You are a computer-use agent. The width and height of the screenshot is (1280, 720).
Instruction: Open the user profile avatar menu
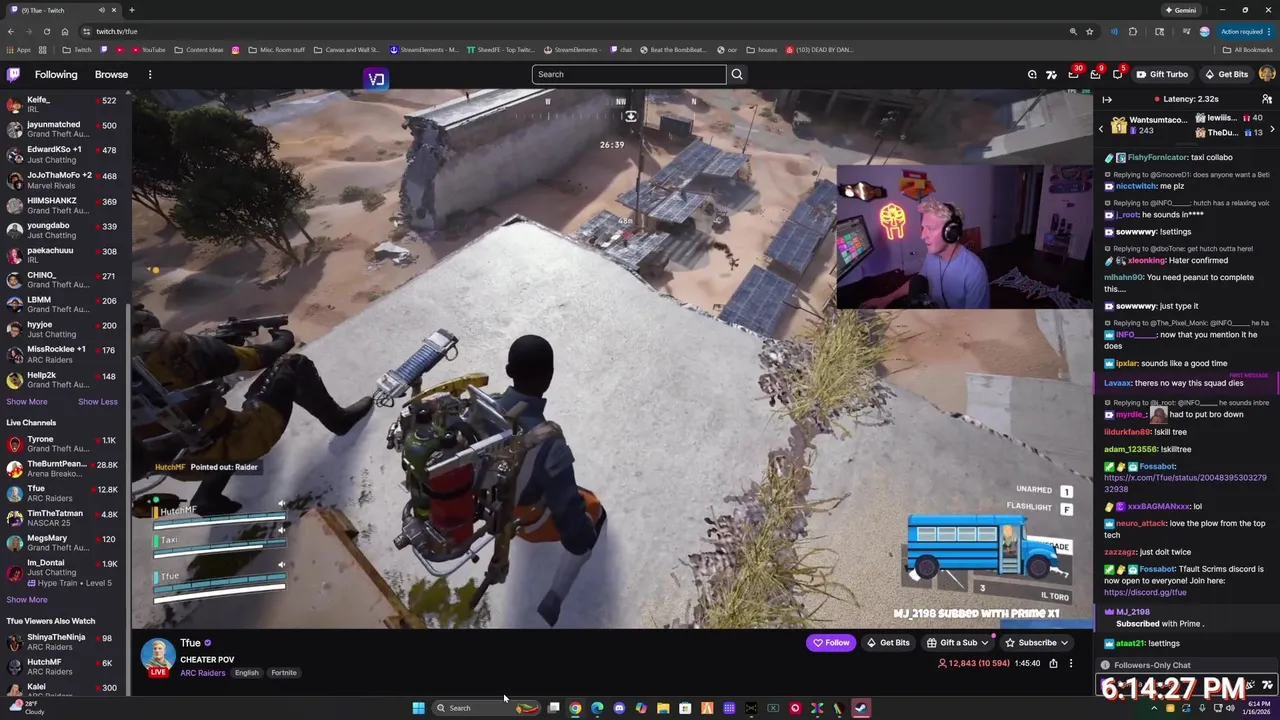tap(1267, 74)
